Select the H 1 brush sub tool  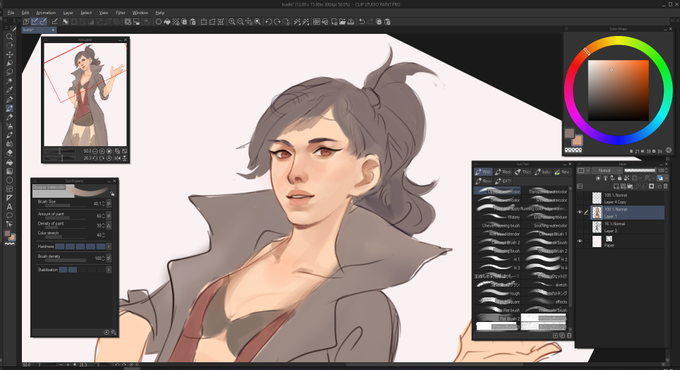pyautogui.click(x=497, y=259)
